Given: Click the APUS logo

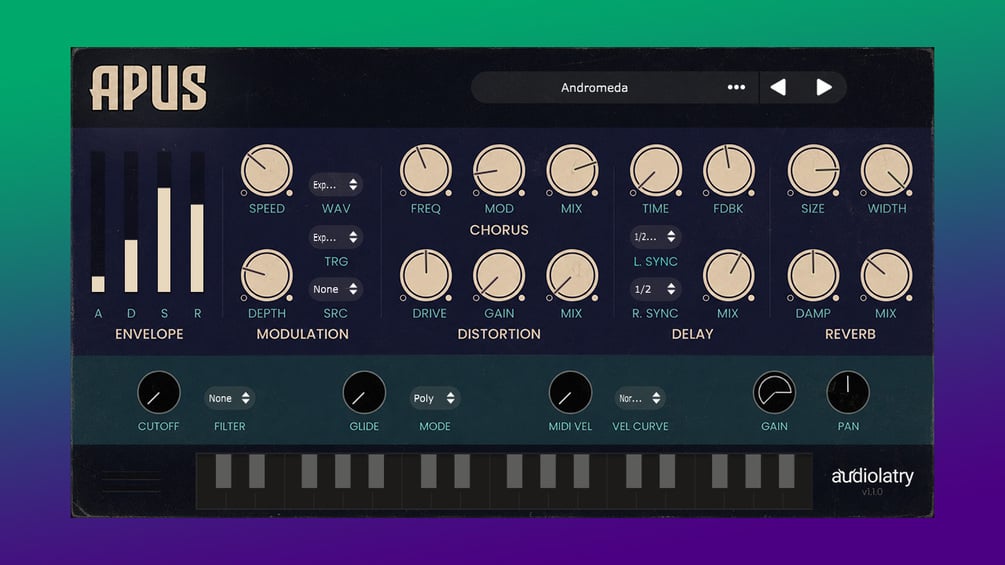Looking at the screenshot, I should click(x=149, y=88).
